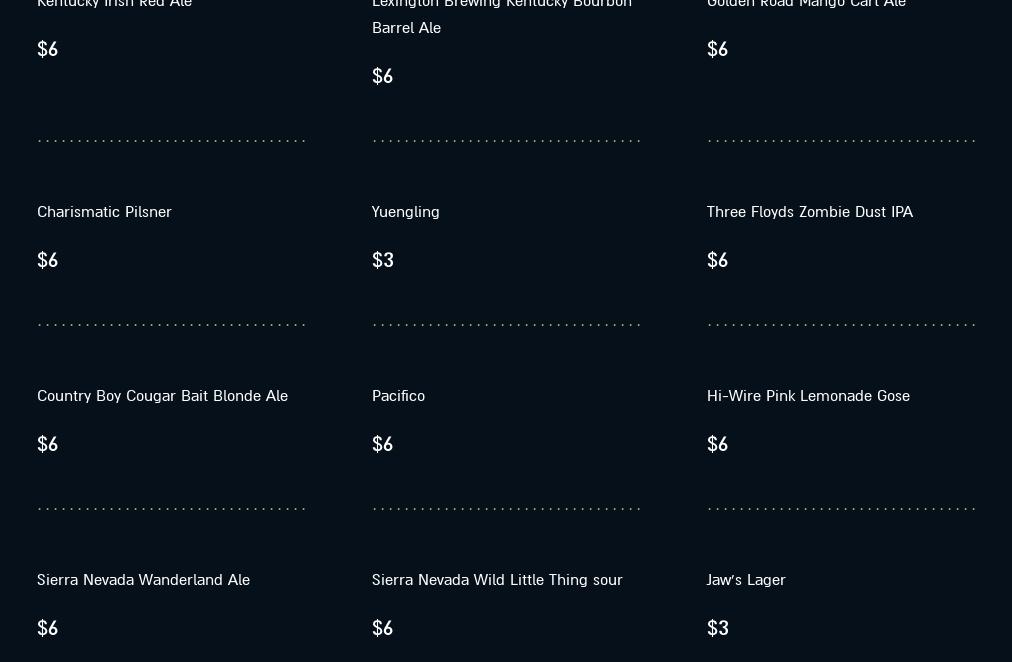Click the $6 price under Pacifico
Screen dimensions: 1012x662
[383, 444]
